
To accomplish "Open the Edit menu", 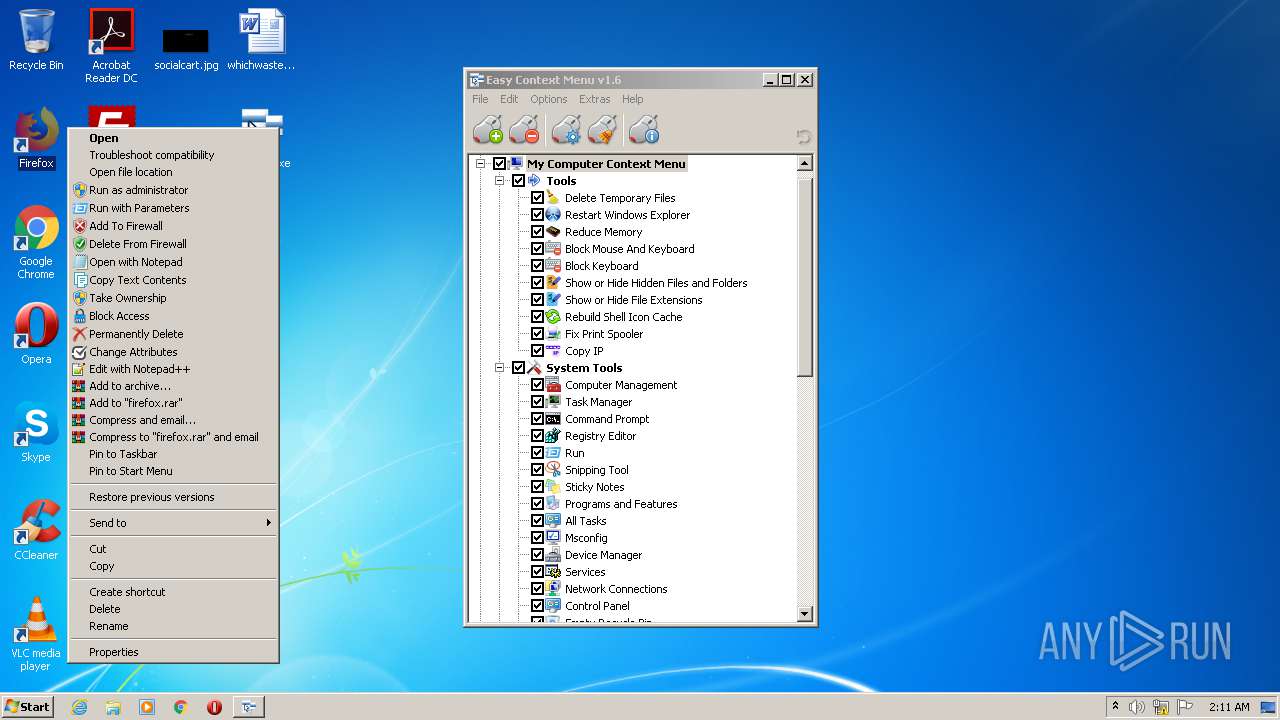I will [x=509, y=99].
